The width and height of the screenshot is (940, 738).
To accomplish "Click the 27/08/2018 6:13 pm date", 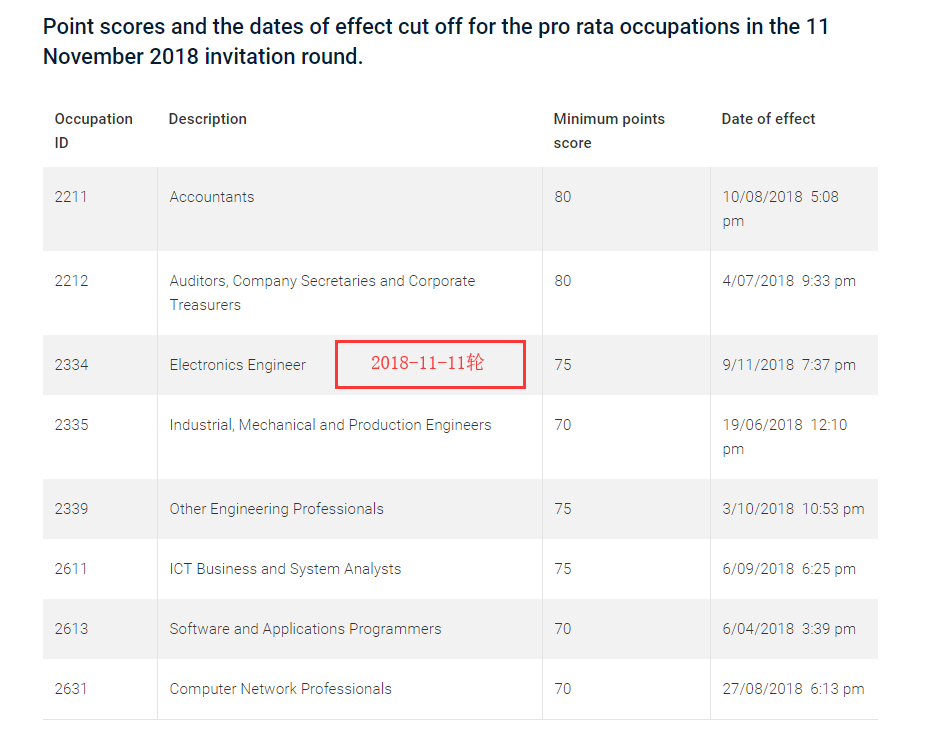I will 793,689.
